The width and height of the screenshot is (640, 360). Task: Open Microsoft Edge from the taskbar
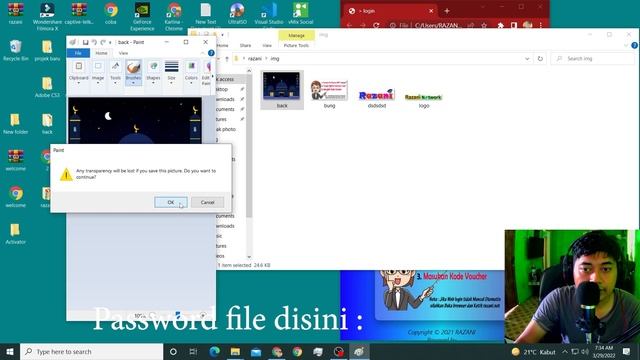pyautogui.click(x=214, y=351)
